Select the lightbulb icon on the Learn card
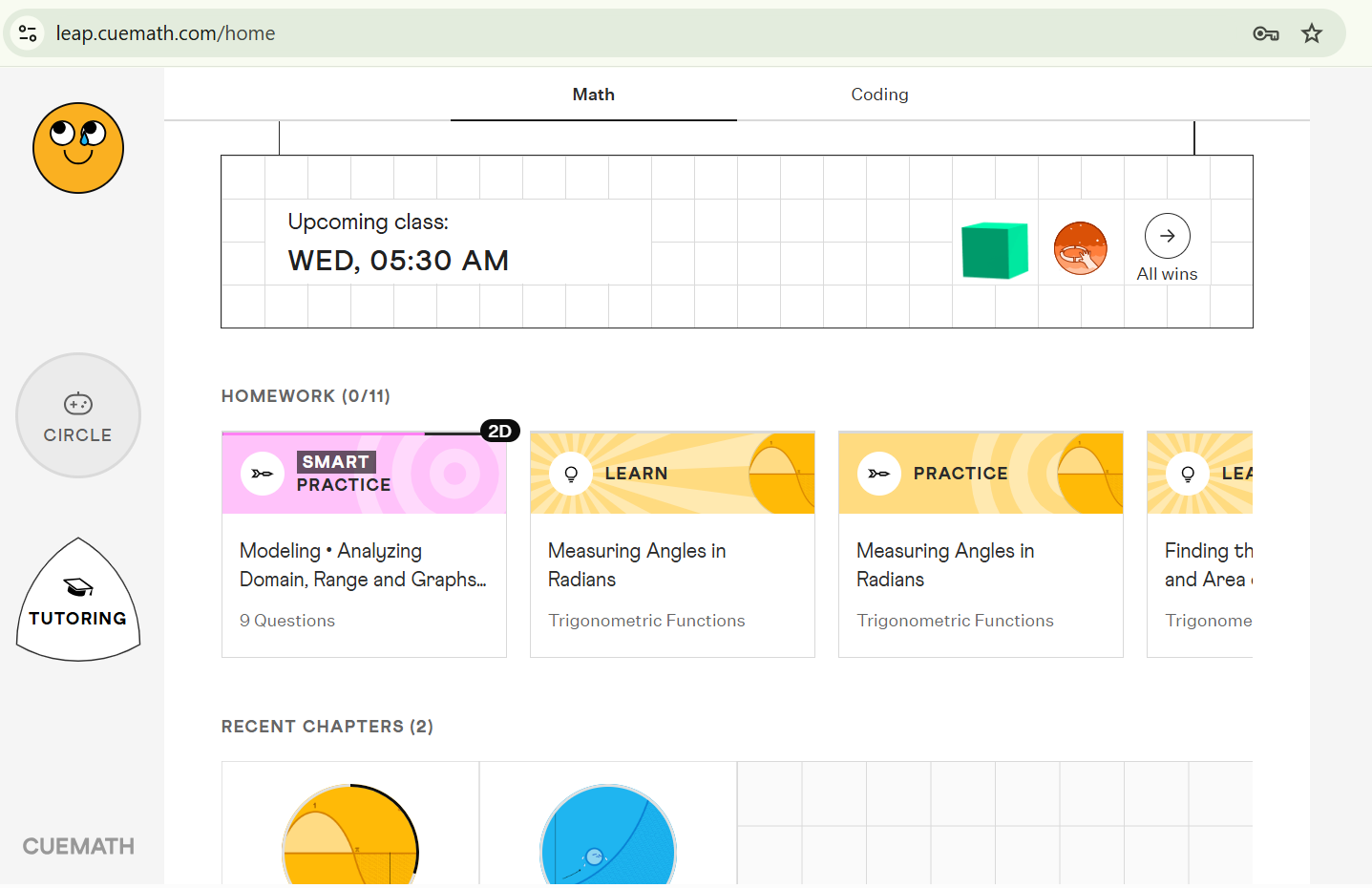Screen dimensions: 1372x888 pos(570,473)
